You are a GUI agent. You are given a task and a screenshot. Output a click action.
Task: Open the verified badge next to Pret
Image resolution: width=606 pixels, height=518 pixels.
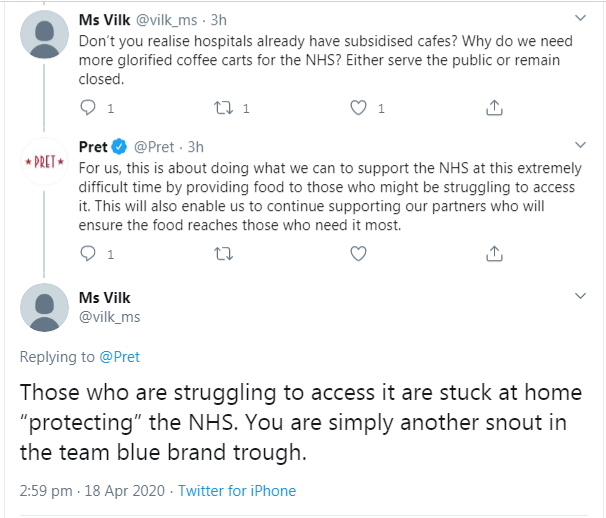(x=120, y=147)
